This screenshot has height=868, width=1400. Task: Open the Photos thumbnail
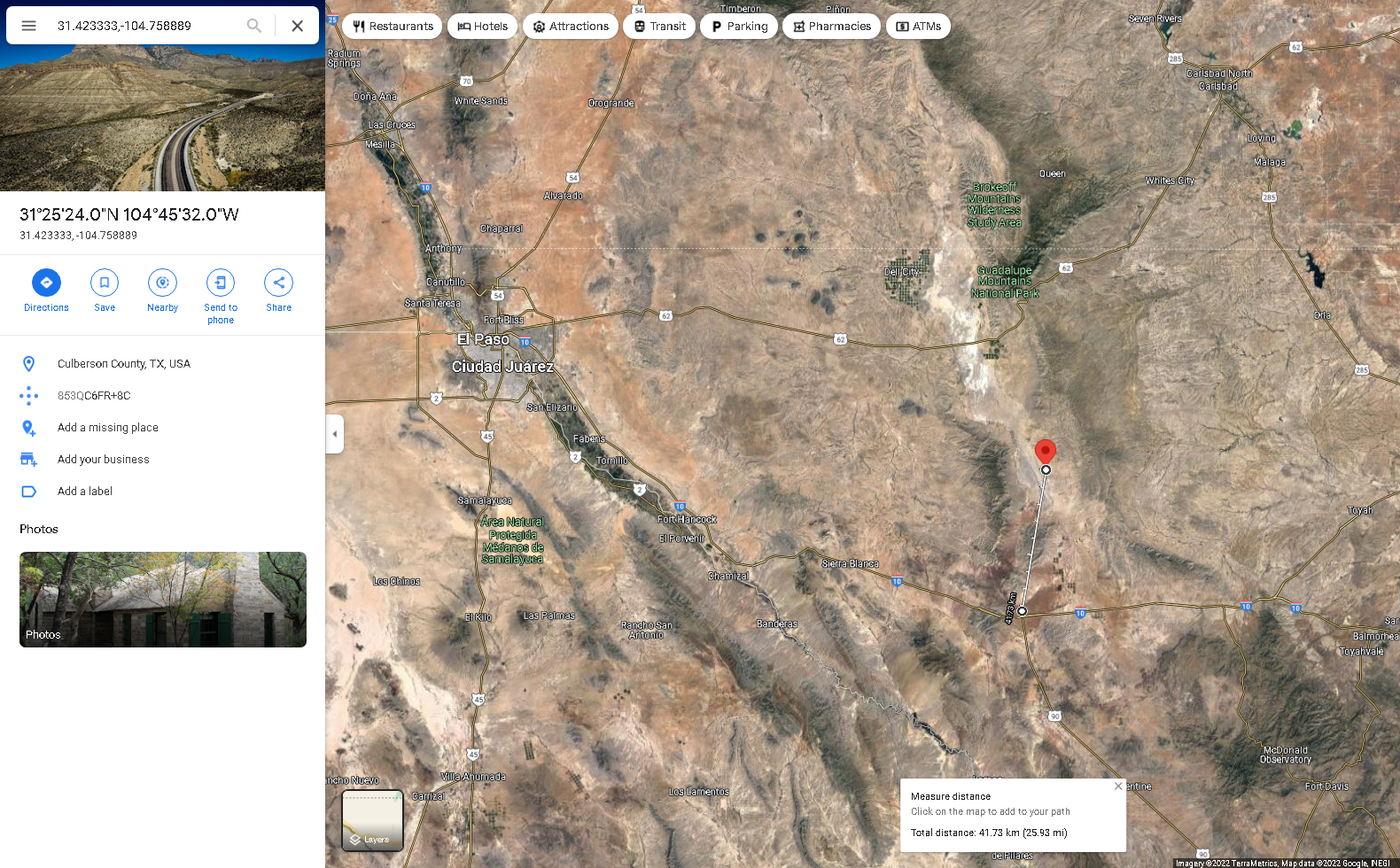(163, 600)
